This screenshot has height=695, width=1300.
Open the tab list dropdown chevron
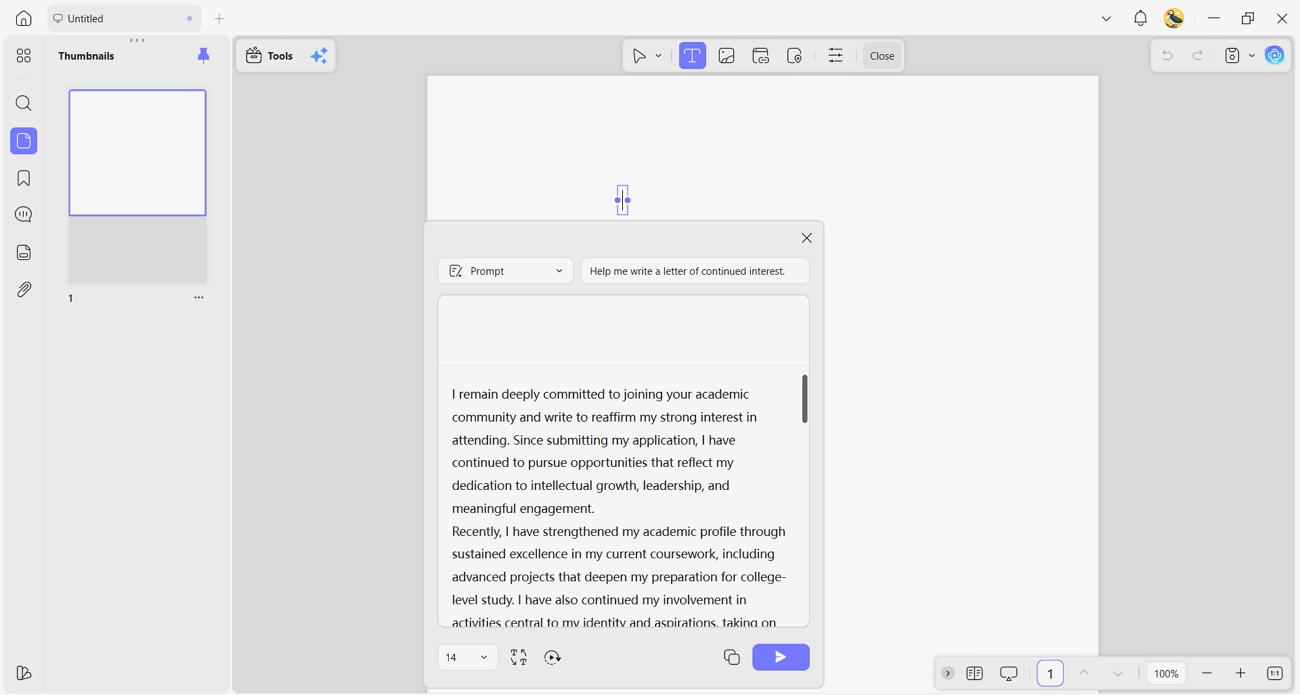(1106, 18)
